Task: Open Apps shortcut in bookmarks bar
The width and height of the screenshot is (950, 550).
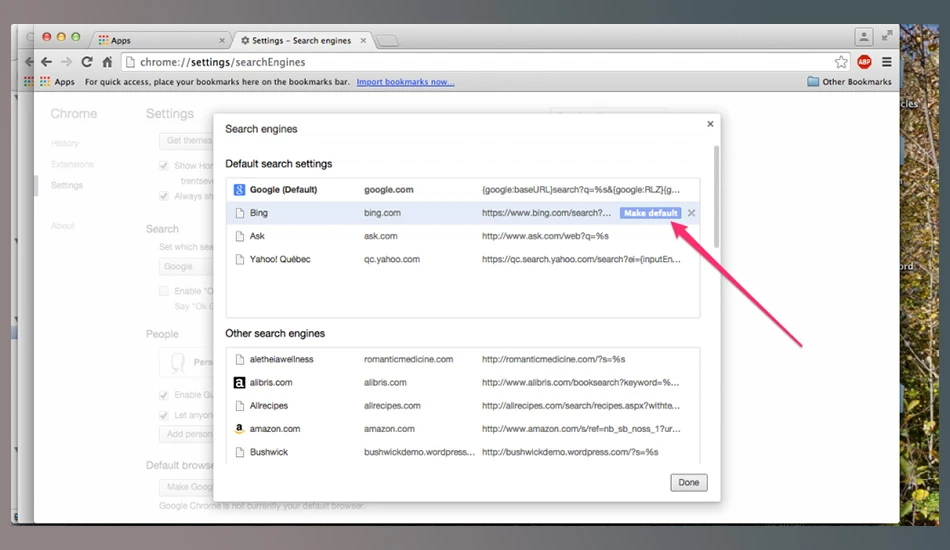Action: pos(58,82)
